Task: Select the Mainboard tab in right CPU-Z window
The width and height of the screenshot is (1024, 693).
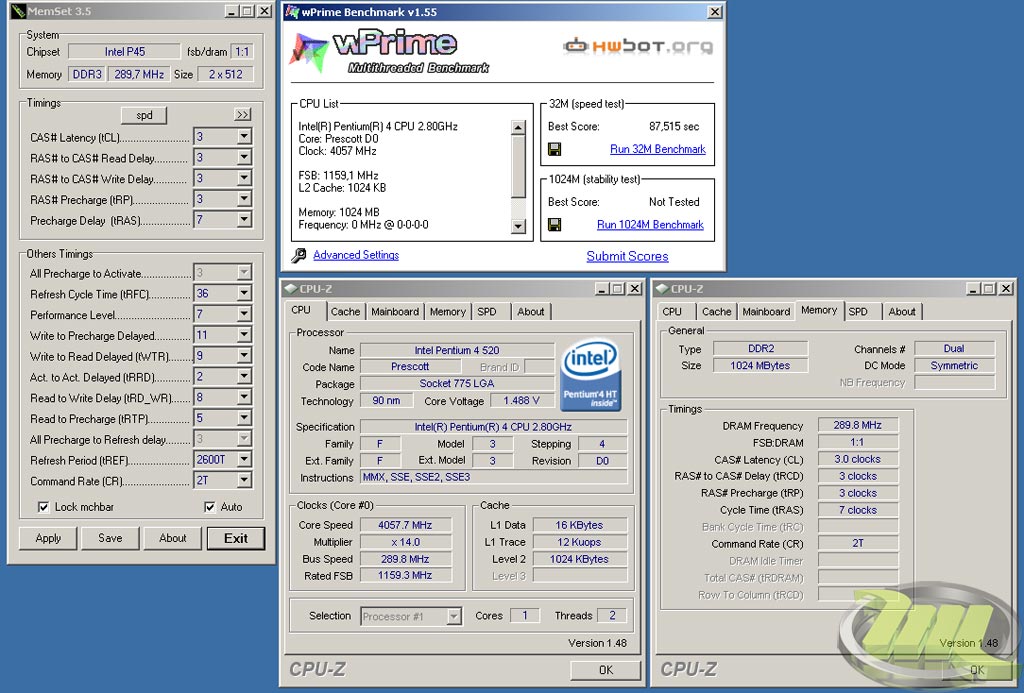Action: pos(765,312)
